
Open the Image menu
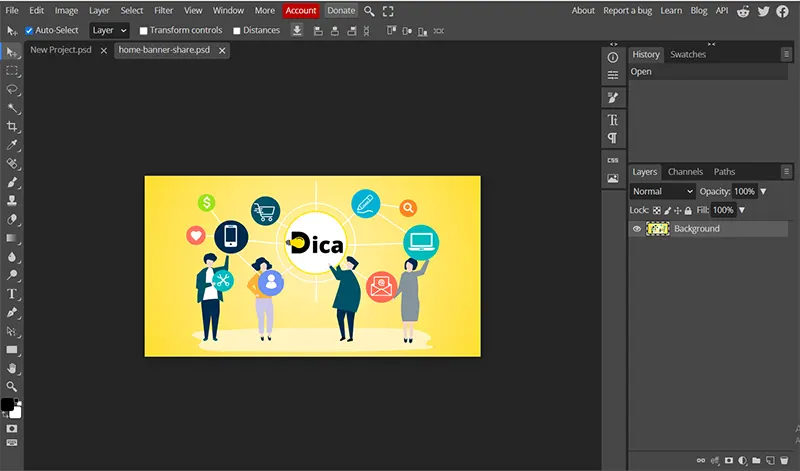66,11
